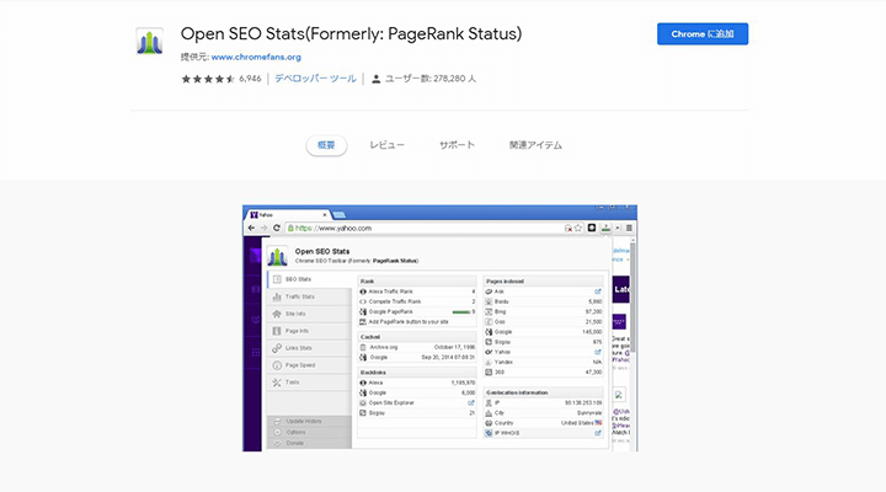Image resolution: width=886 pixels, height=492 pixels.
Task: Click the Yandex pages indexed row
Action: pos(544,362)
